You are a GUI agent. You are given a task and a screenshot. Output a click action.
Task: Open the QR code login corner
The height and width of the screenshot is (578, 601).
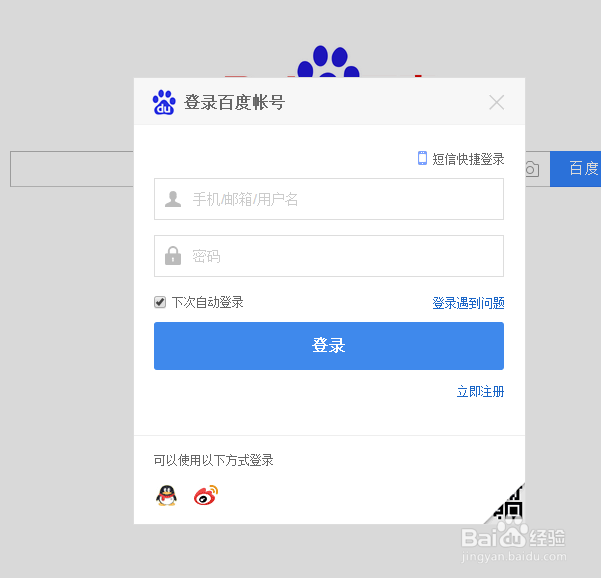click(x=508, y=507)
